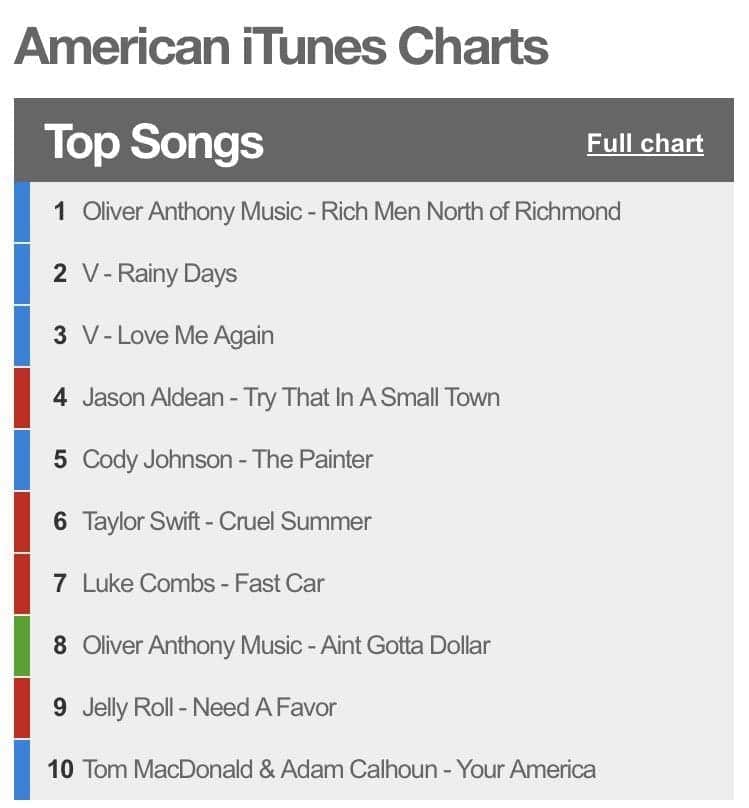The image size is (749, 808).
Task: Open Luke Combs - Fast Car
Action: pyautogui.click(x=203, y=584)
